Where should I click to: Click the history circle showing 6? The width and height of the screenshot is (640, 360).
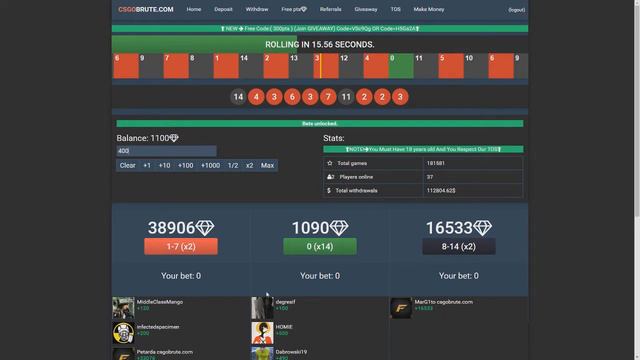click(292, 97)
